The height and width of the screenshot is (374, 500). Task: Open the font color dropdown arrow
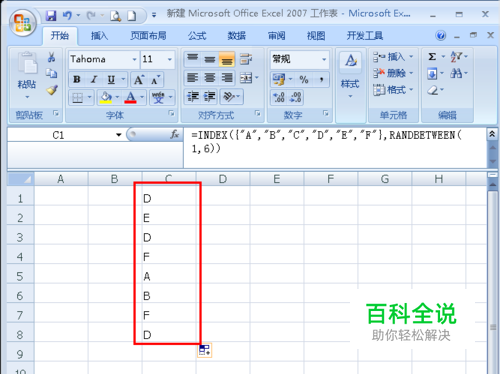click(x=142, y=97)
